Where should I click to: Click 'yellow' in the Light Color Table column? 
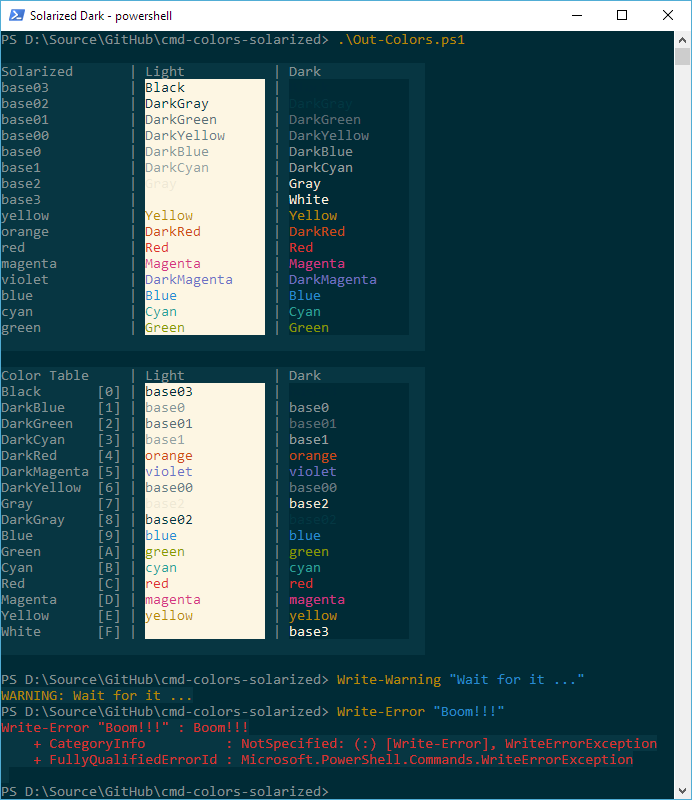coord(169,616)
